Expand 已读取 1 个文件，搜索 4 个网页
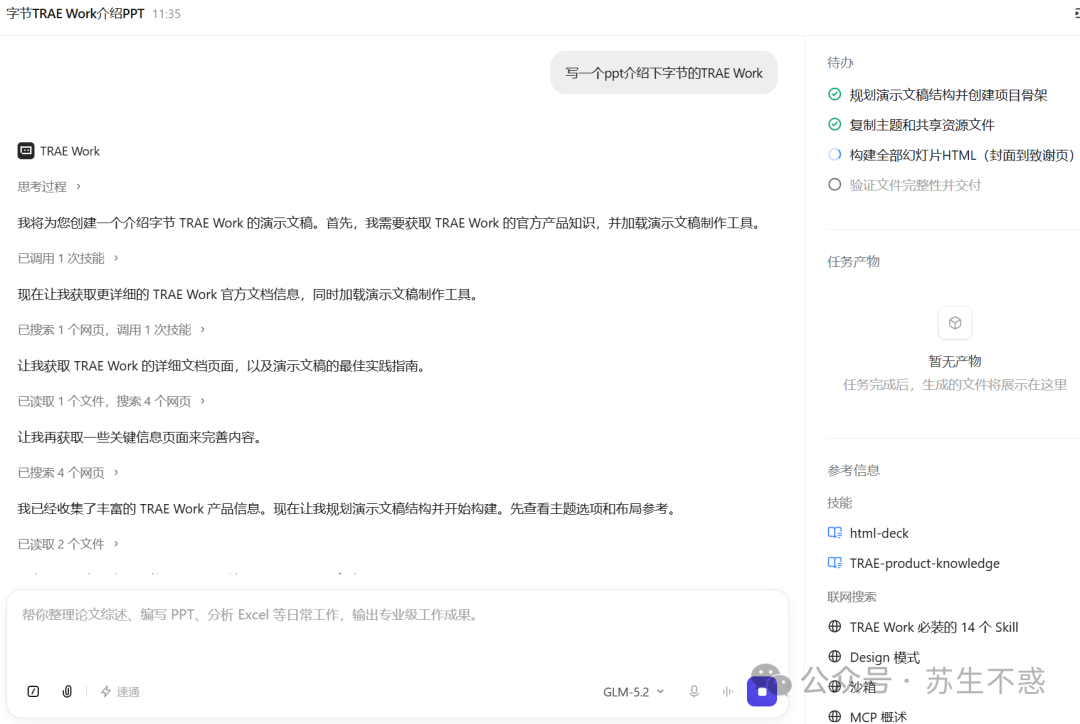The height and width of the screenshot is (724, 1080). tap(112, 401)
